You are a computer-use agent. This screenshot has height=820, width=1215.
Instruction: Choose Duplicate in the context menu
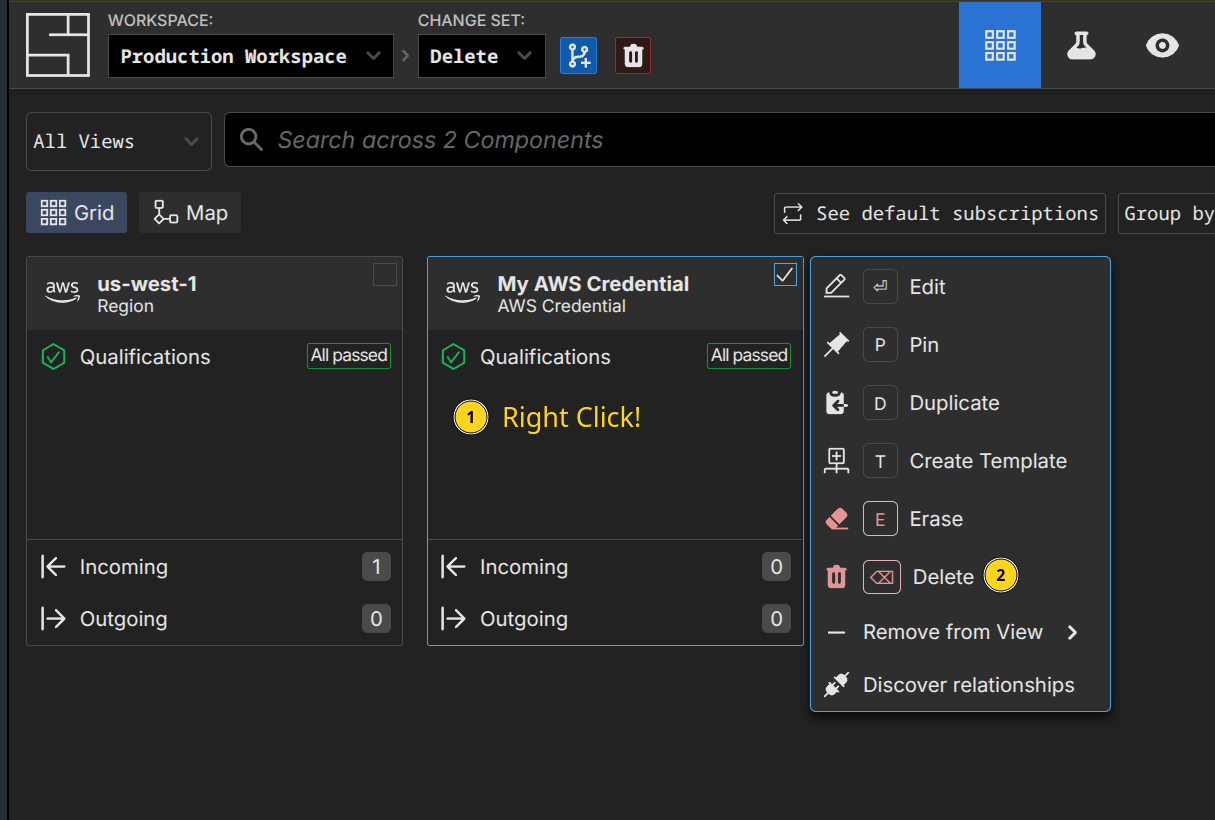(954, 403)
